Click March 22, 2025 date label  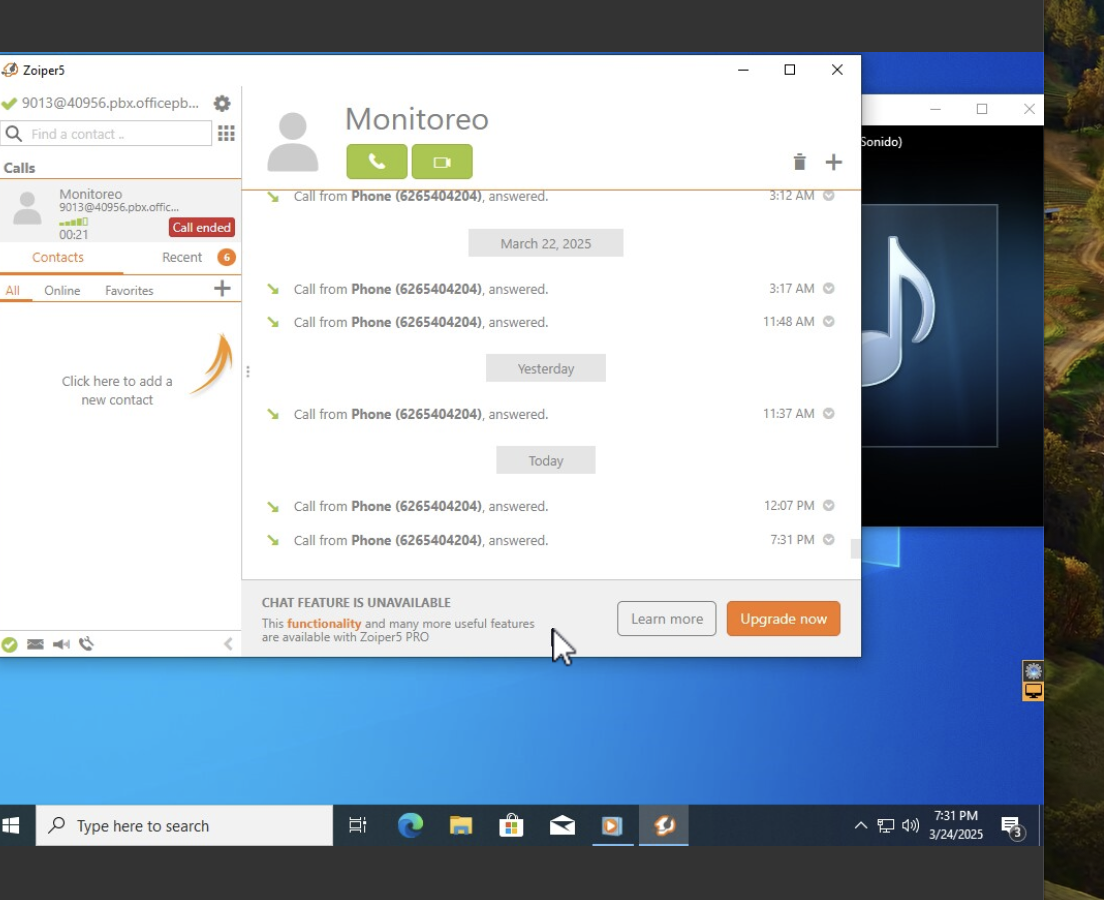pyautogui.click(x=546, y=243)
